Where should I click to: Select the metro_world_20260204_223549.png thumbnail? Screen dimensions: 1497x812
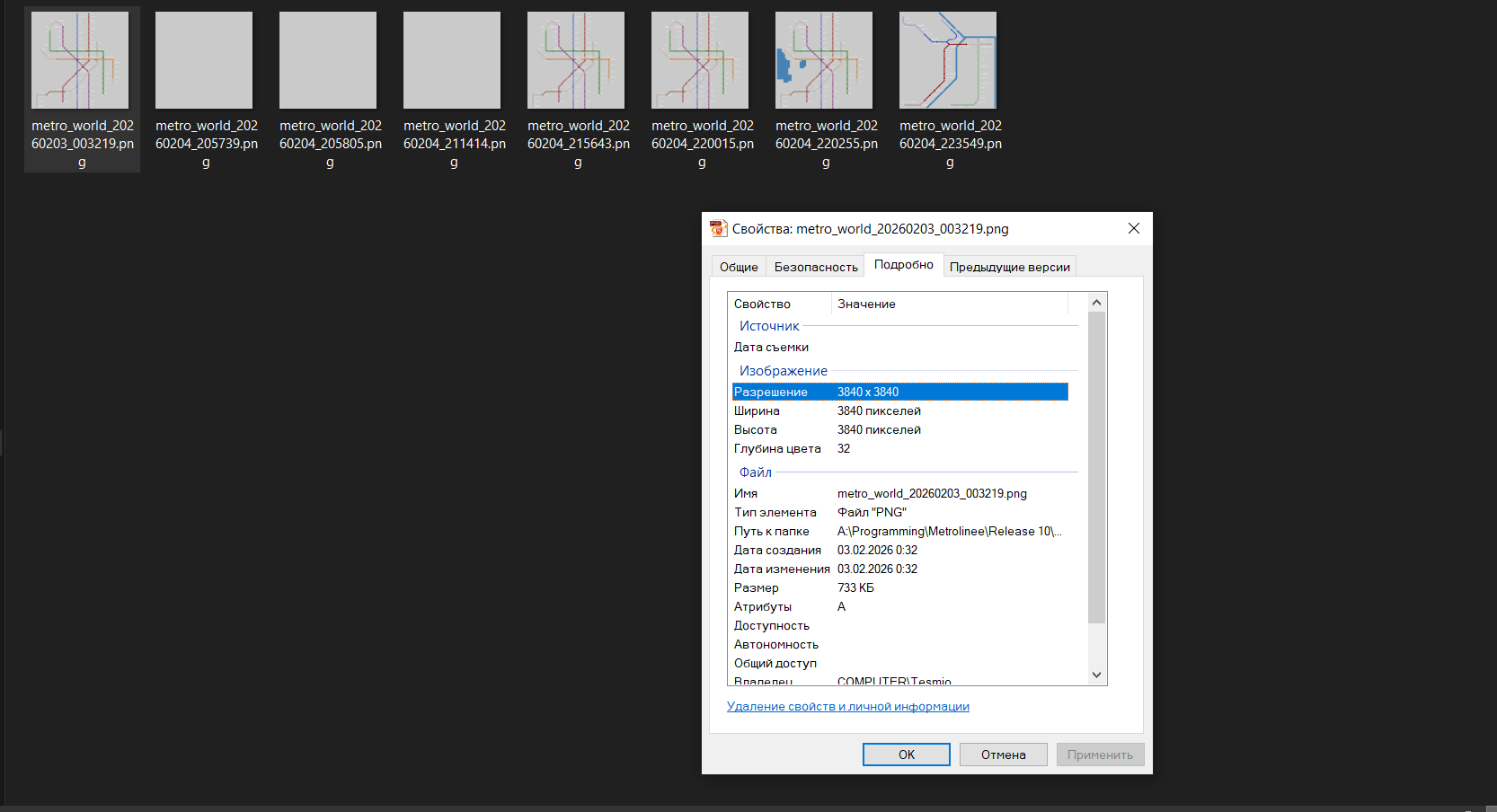[948, 61]
